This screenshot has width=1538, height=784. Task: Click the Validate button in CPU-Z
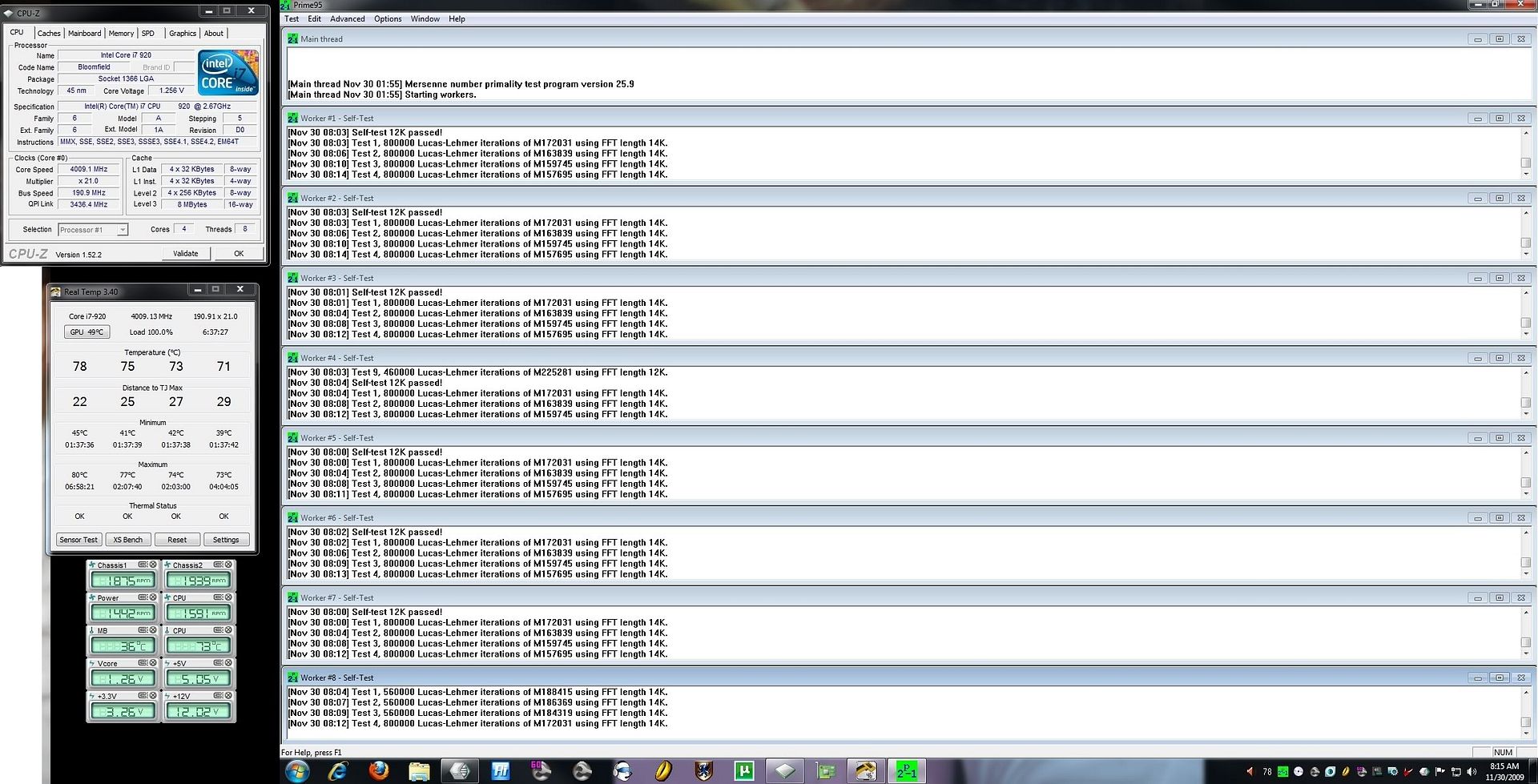[x=185, y=253]
